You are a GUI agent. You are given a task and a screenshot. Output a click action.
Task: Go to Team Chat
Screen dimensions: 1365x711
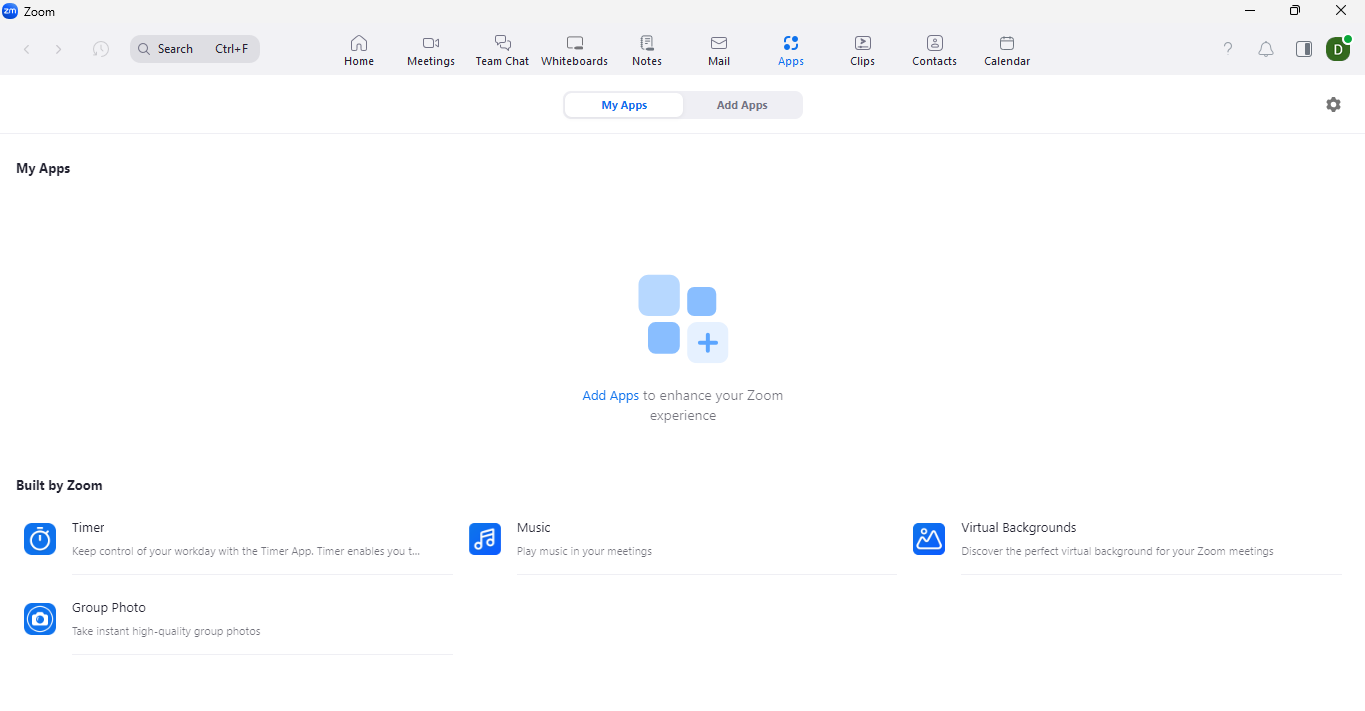pyautogui.click(x=502, y=50)
